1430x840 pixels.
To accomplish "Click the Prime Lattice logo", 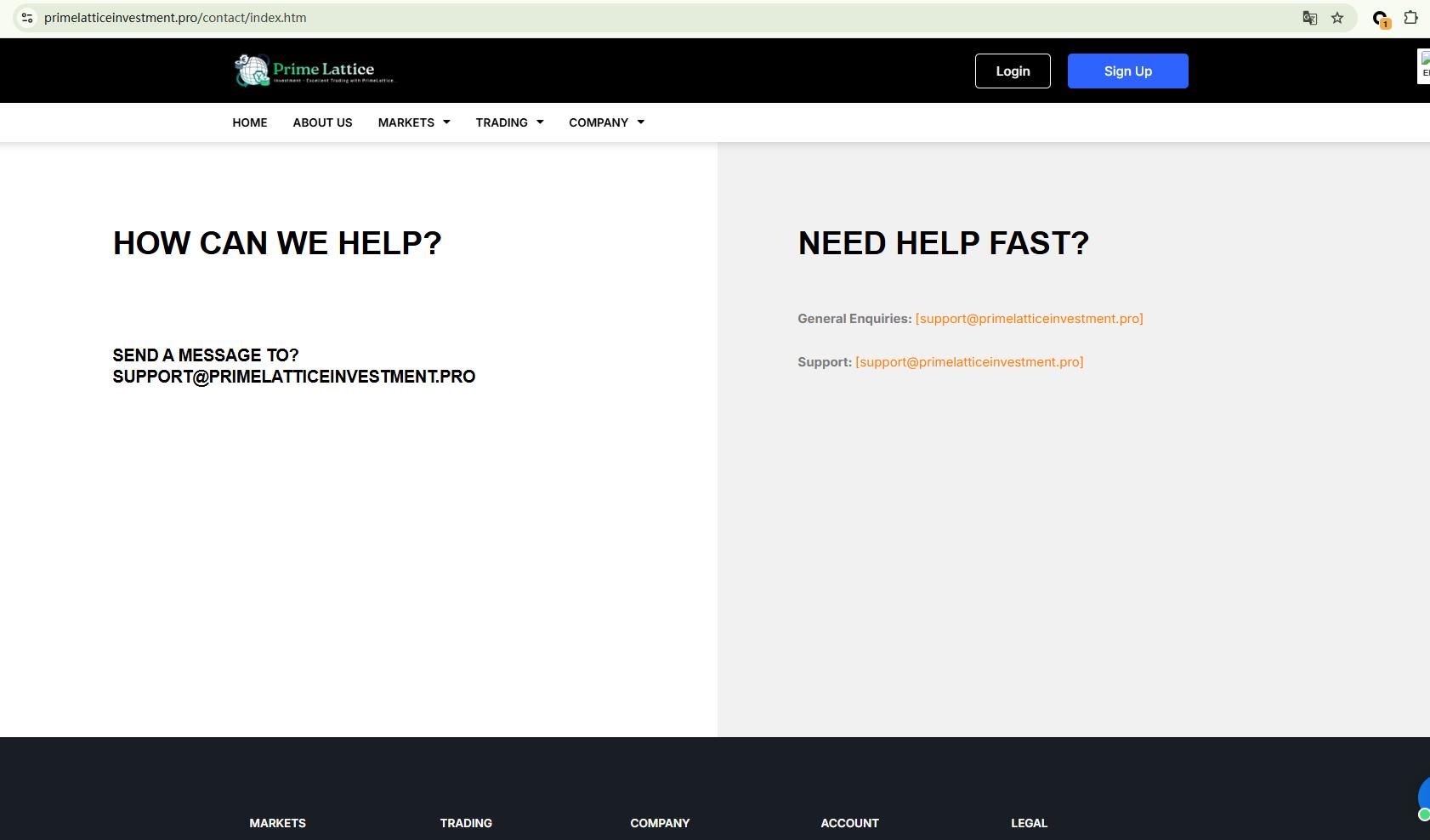I will pyautogui.click(x=315, y=71).
